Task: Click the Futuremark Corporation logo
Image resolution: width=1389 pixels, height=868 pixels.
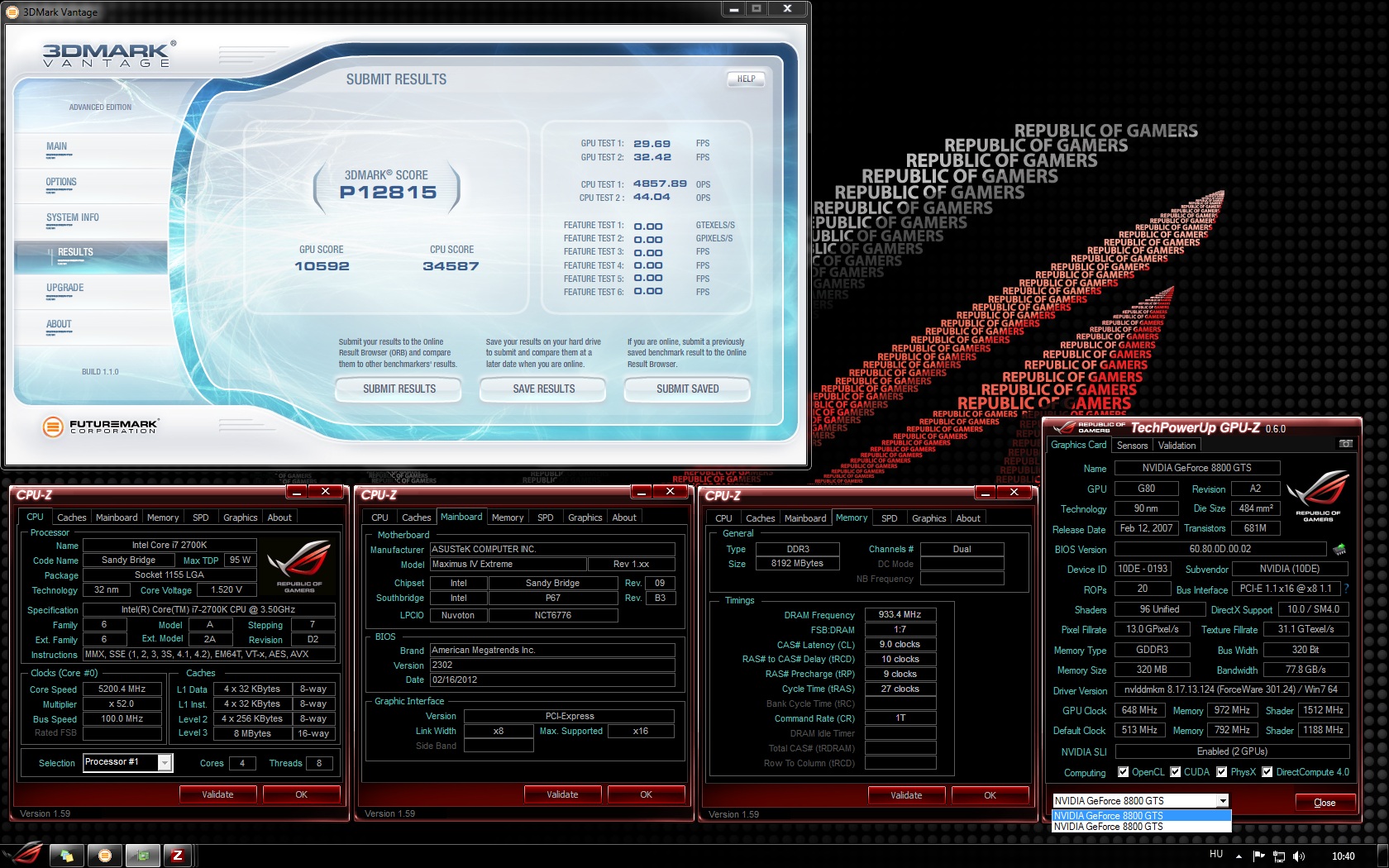Action: coord(99,427)
